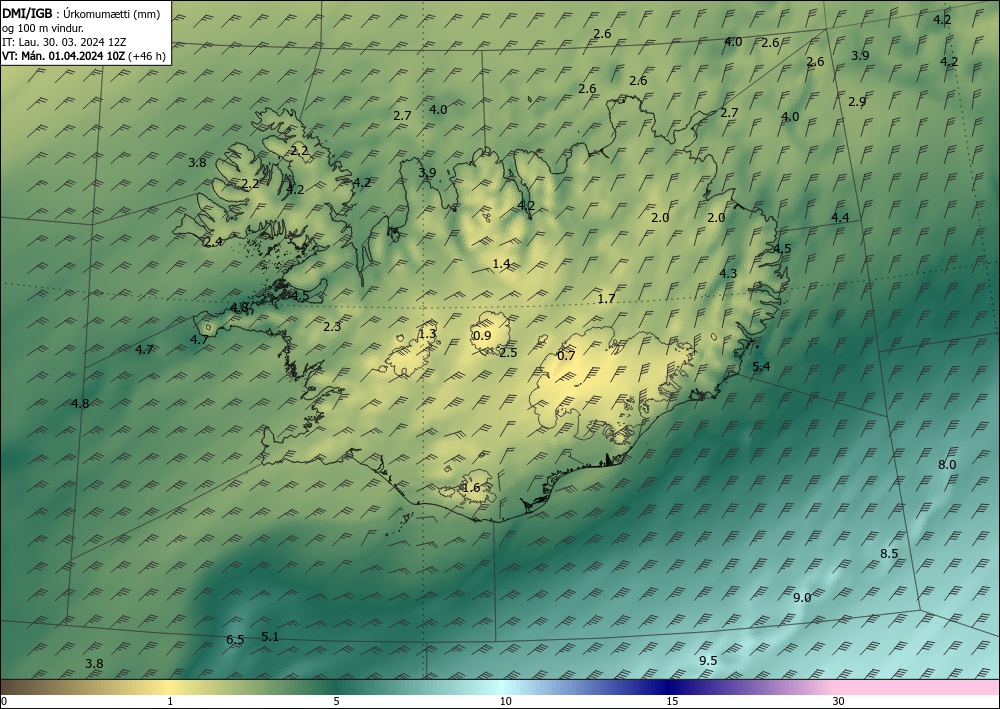Select the 1.3 value on the glacier
Screen dimensions: 1000x709
(x=427, y=333)
